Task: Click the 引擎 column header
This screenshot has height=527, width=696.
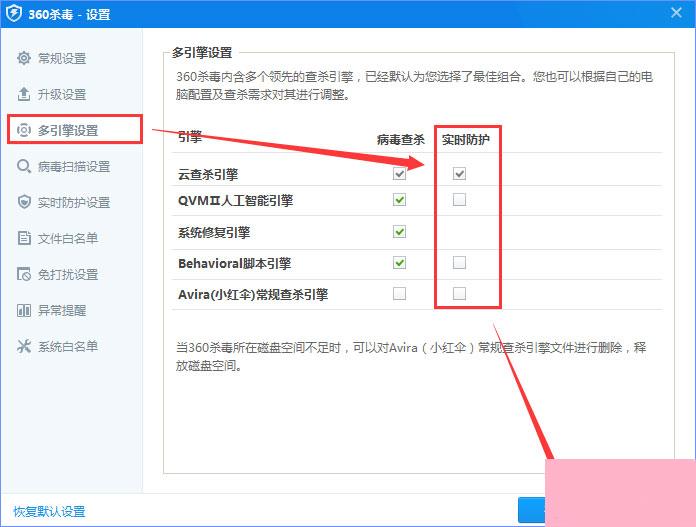Action: click(190, 136)
